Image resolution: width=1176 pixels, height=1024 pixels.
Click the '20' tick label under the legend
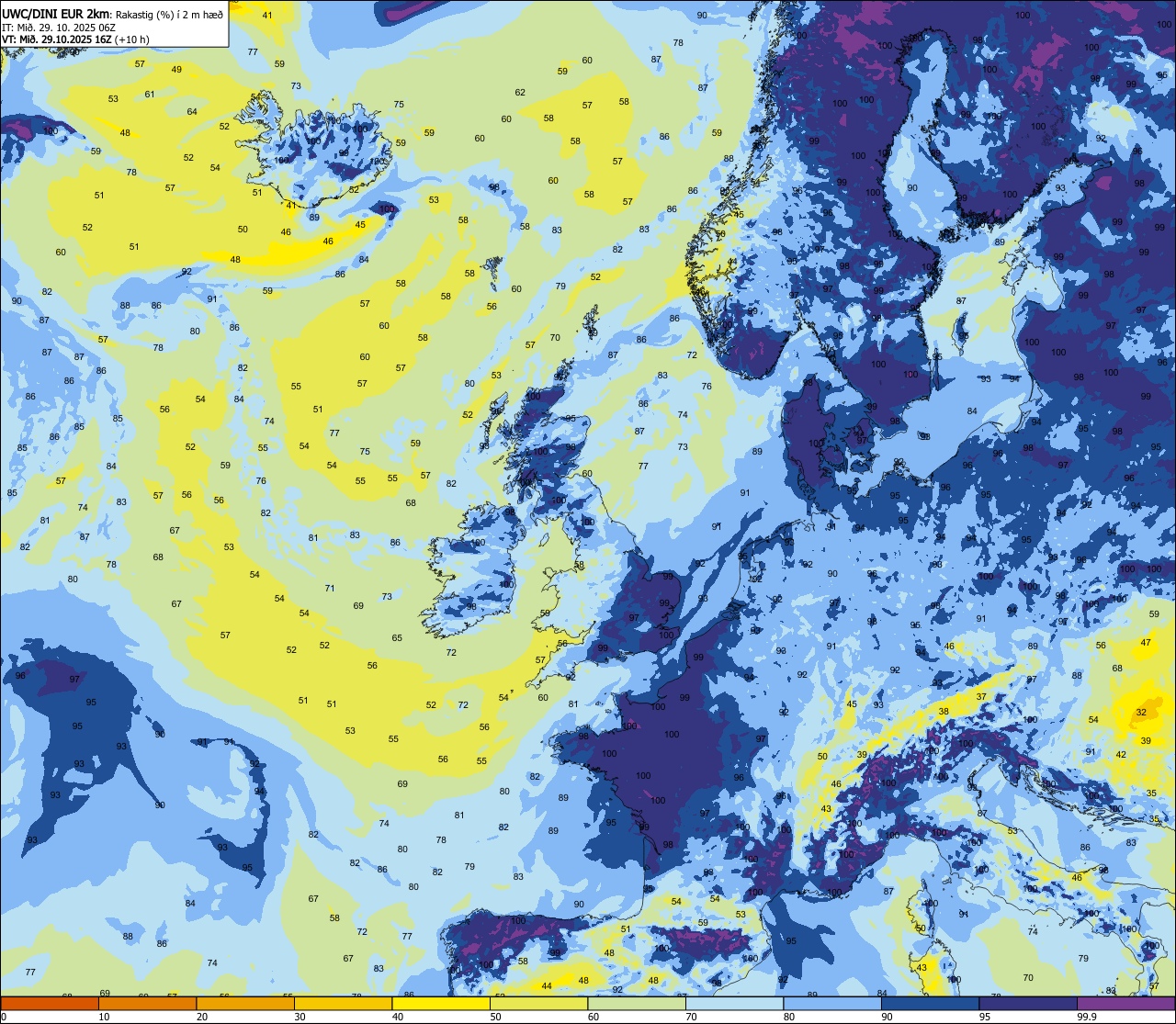click(x=202, y=1017)
